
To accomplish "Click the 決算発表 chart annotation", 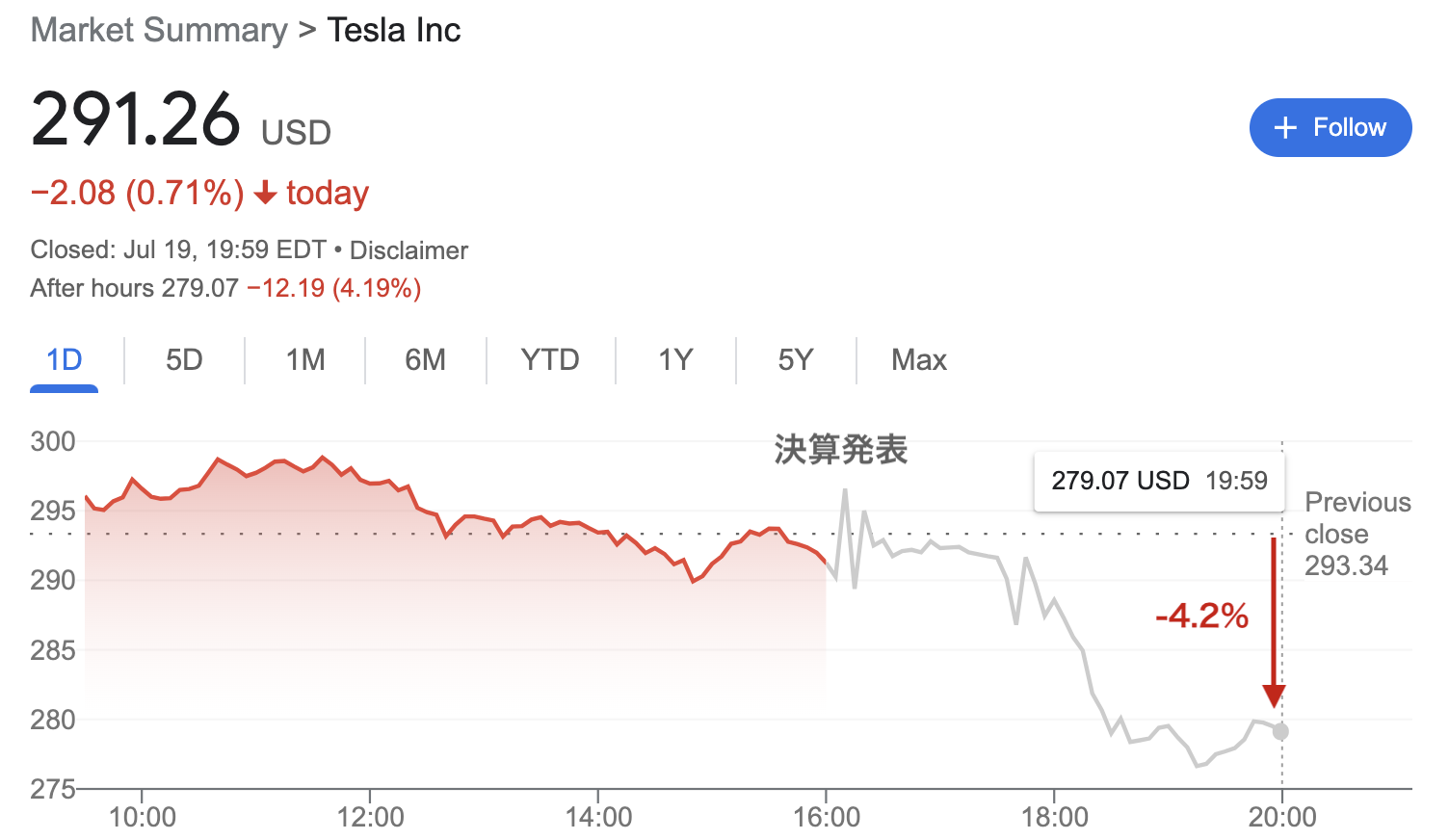I will click(840, 450).
